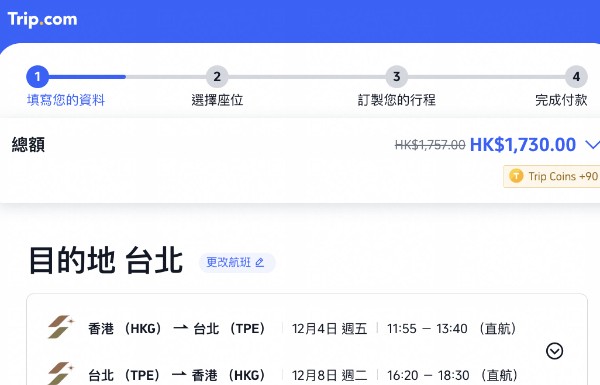Image resolution: width=600 pixels, height=385 pixels.
Task: Select the 香港 (HKG) → 台北 (TPE) route text
Action: 176,329
